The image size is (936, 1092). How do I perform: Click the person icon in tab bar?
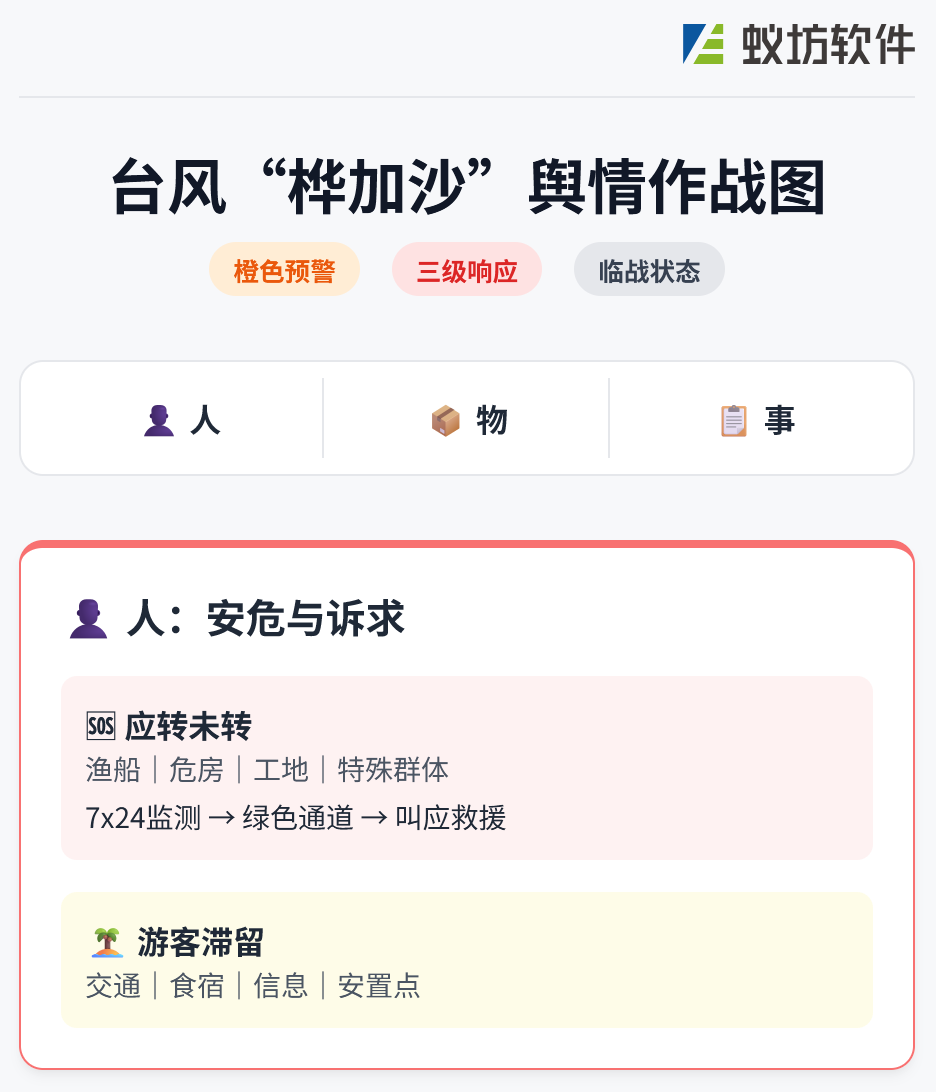pyautogui.click(x=159, y=421)
